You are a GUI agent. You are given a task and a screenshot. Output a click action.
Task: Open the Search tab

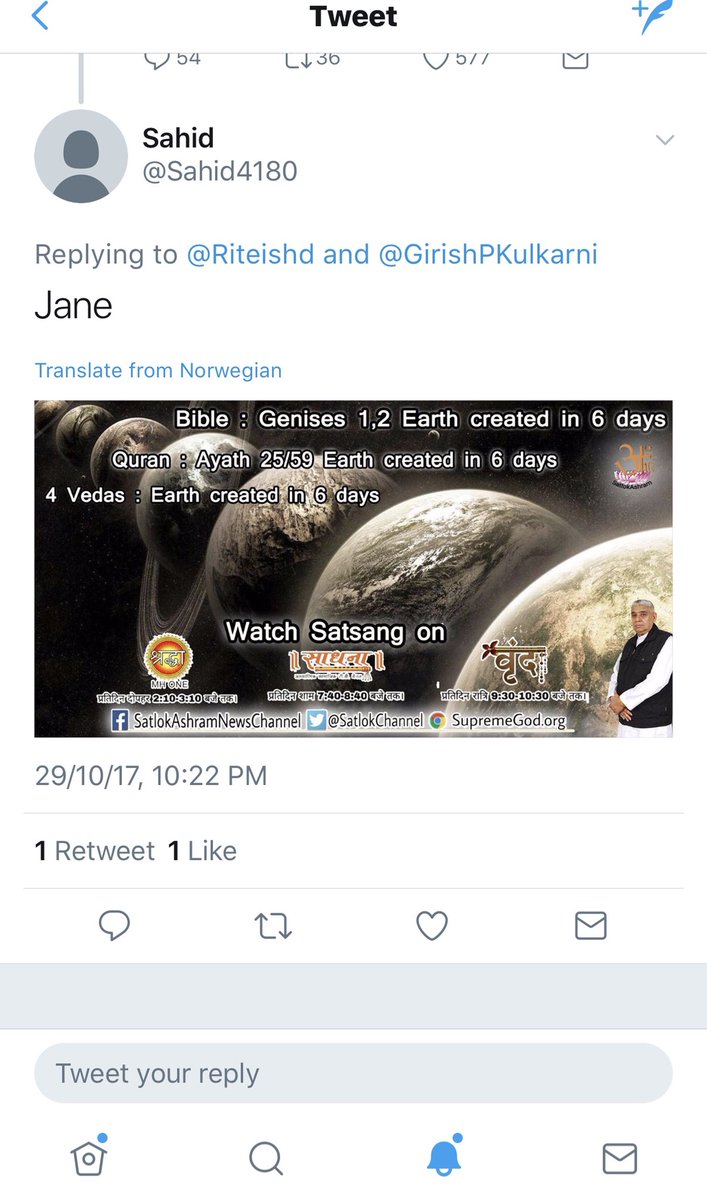(265, 1158)
